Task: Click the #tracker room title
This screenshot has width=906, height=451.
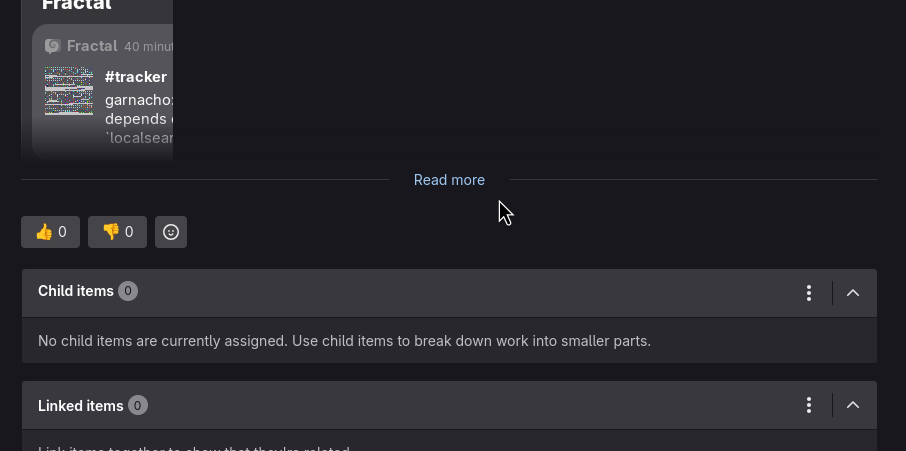Action: pos(135,77)
